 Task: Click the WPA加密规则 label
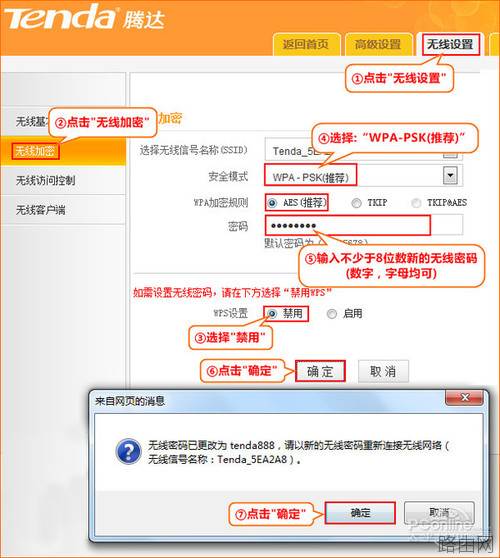click(221, 203)
